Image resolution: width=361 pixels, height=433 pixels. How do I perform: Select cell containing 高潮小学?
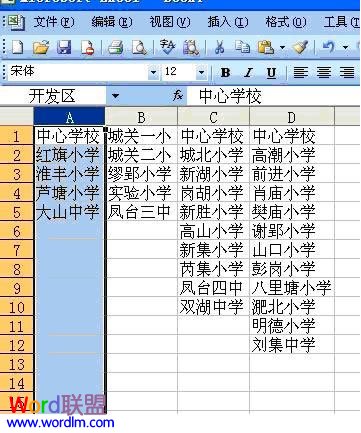[x=292, y=155]
